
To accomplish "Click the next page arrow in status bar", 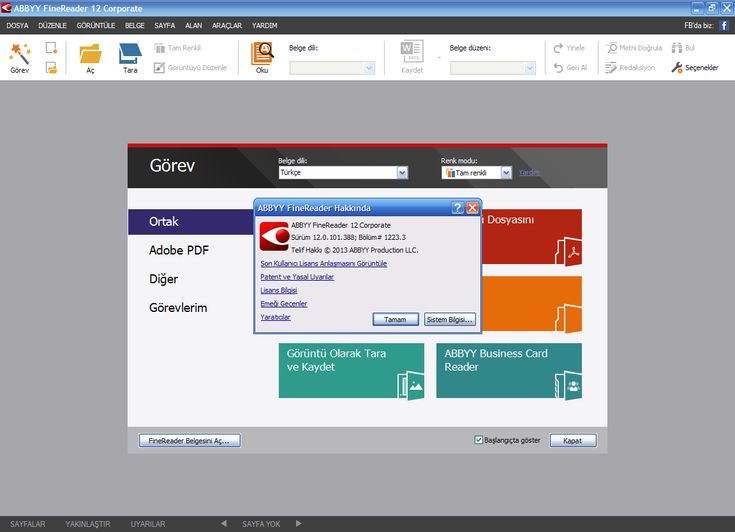I will (299, 524).
